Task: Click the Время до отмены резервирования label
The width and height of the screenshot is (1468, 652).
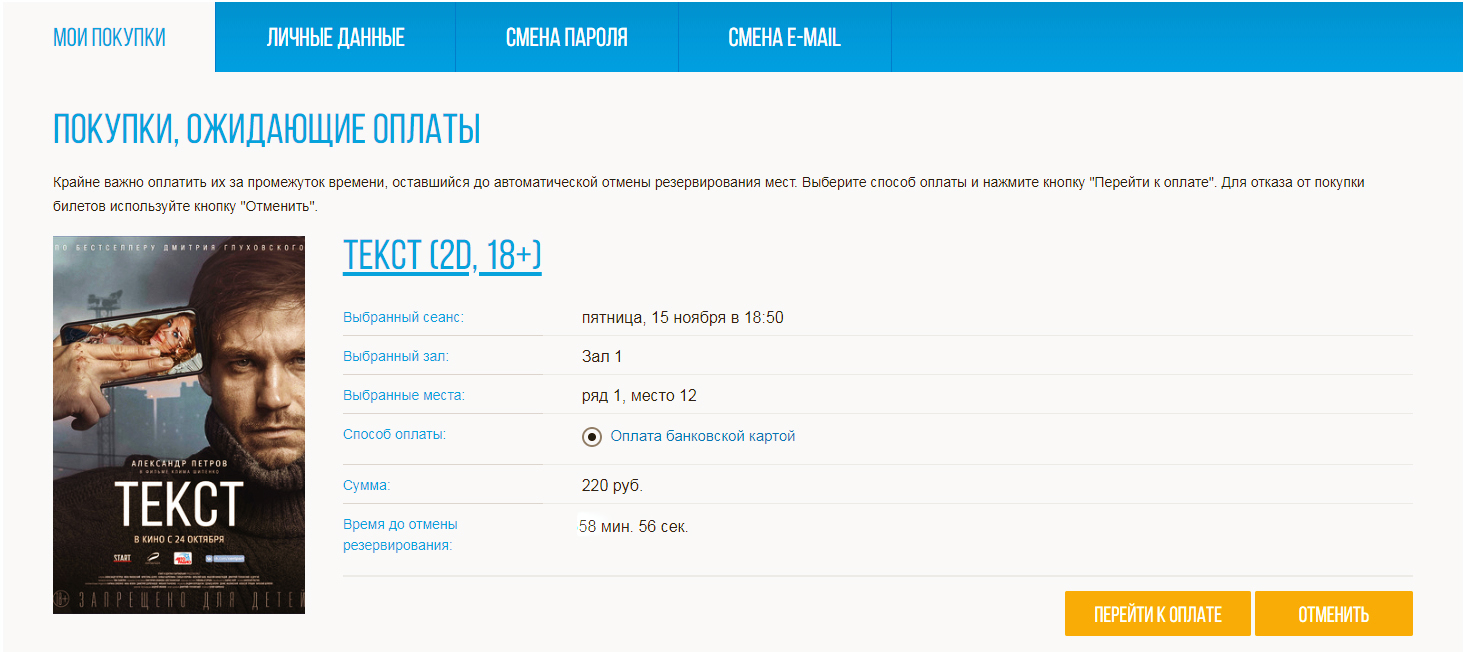Action: (x=400, y=535)
